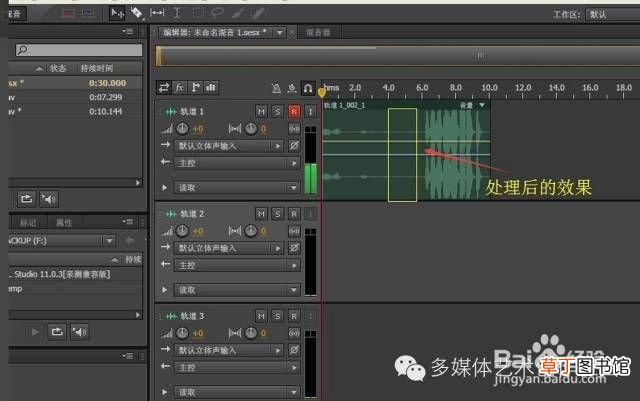
Task: Click auto-play speaker button in files panel
Action: [49, 199]
